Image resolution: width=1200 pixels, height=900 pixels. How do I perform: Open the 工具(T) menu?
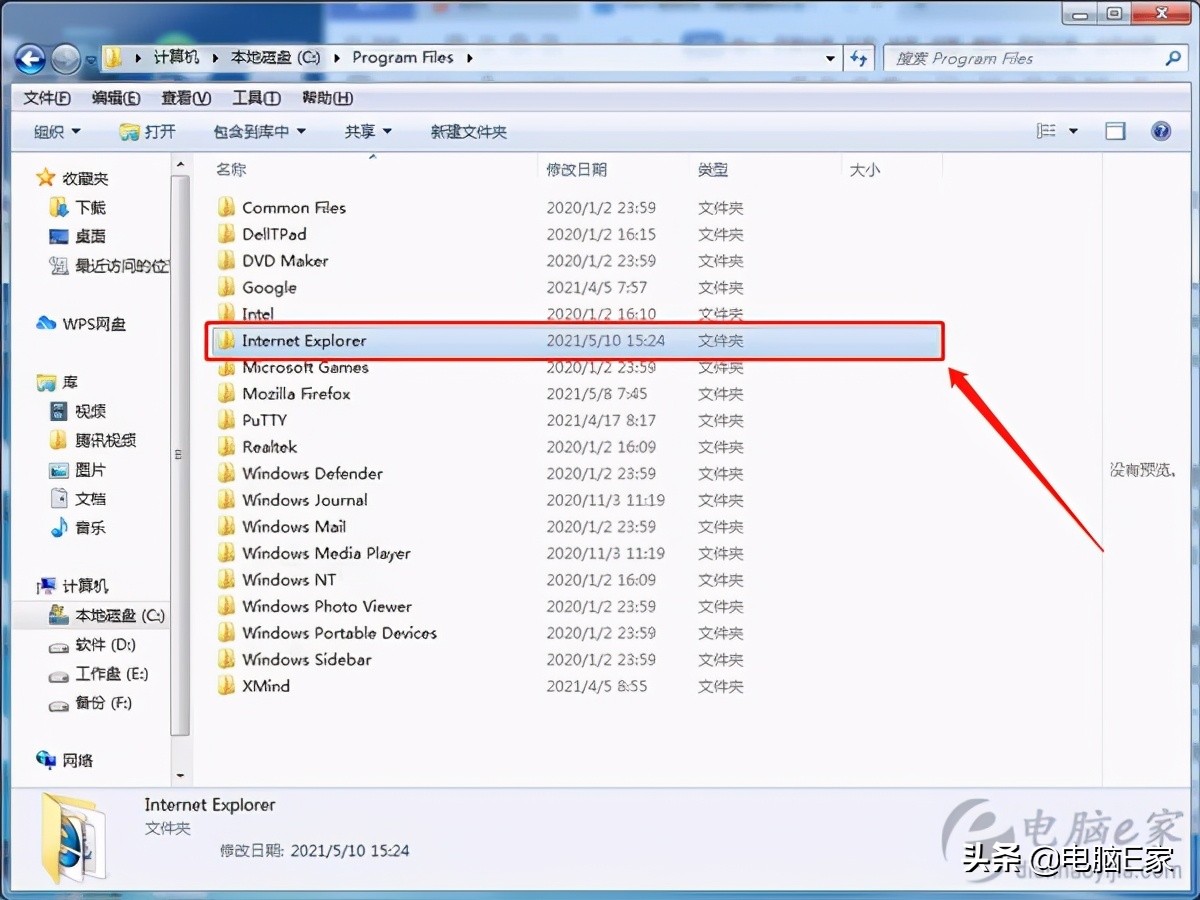tap(256, 98)
